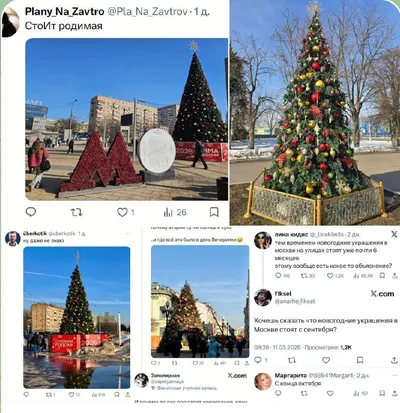Image resolution: width=400 pixels, height=413 pixels.
Task: Like лина кидис post with 1,2K likes
Action: pos(330,276)
